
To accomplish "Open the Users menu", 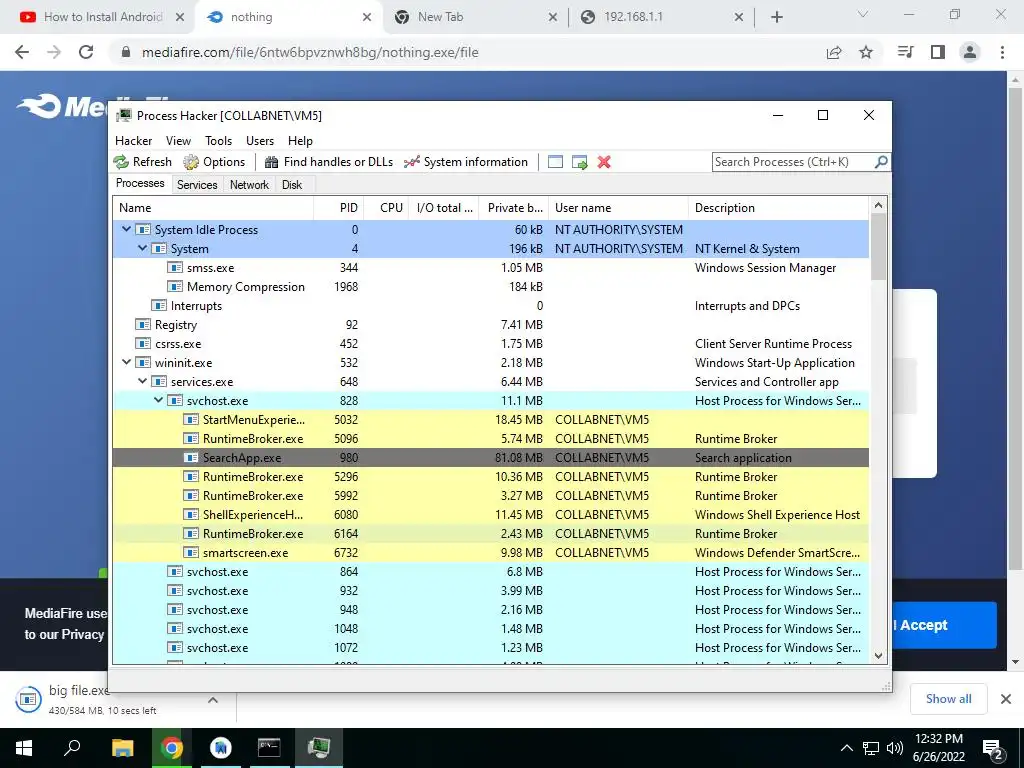I will tap(260, 140).
